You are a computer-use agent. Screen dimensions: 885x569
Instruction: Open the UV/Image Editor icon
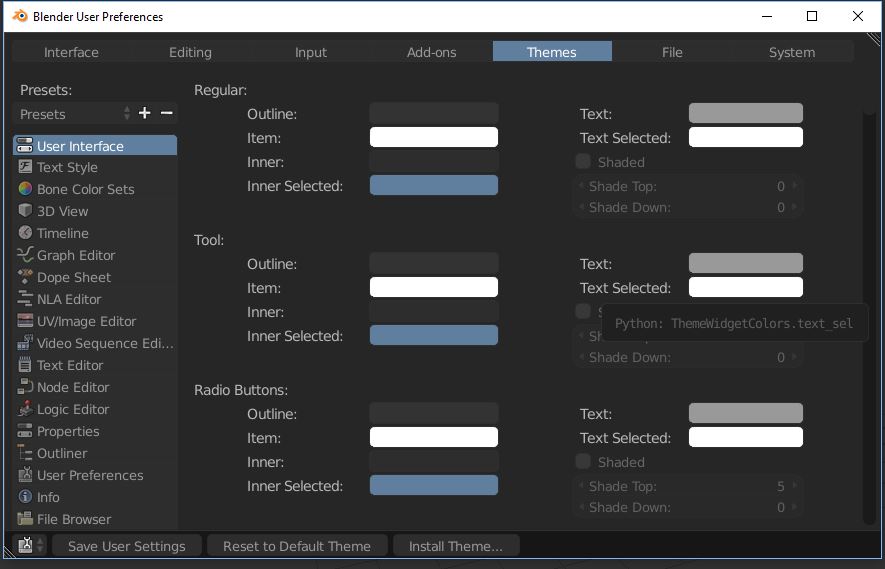25,321
